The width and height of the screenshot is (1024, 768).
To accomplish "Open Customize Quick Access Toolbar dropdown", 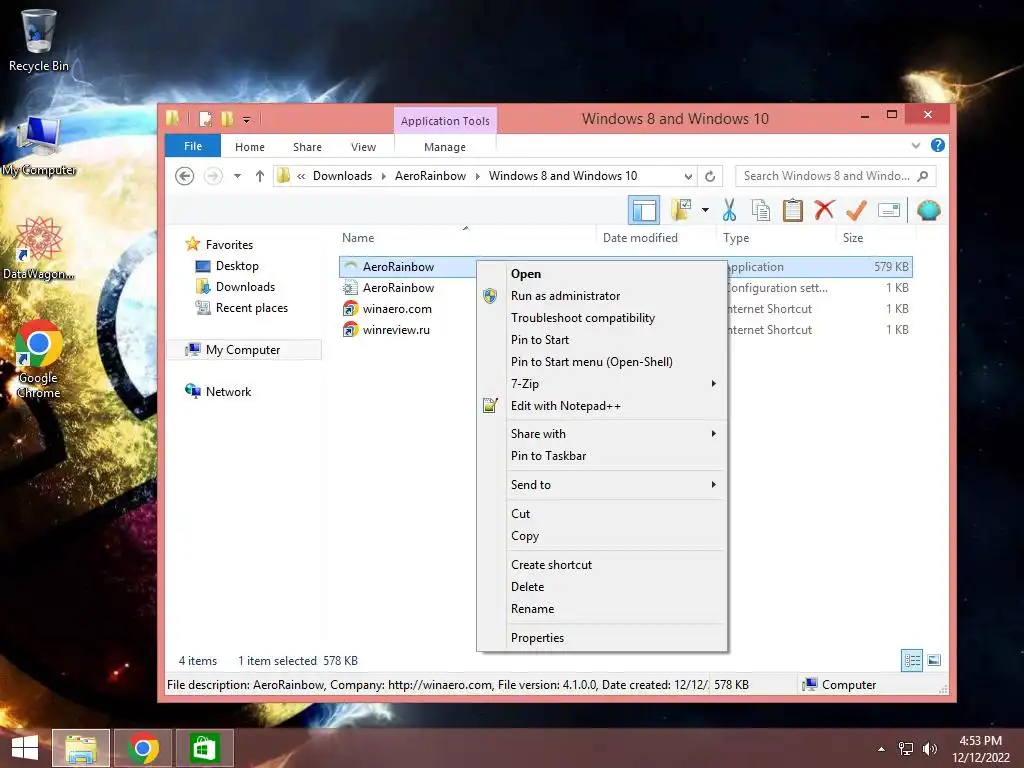I will 246,120.
